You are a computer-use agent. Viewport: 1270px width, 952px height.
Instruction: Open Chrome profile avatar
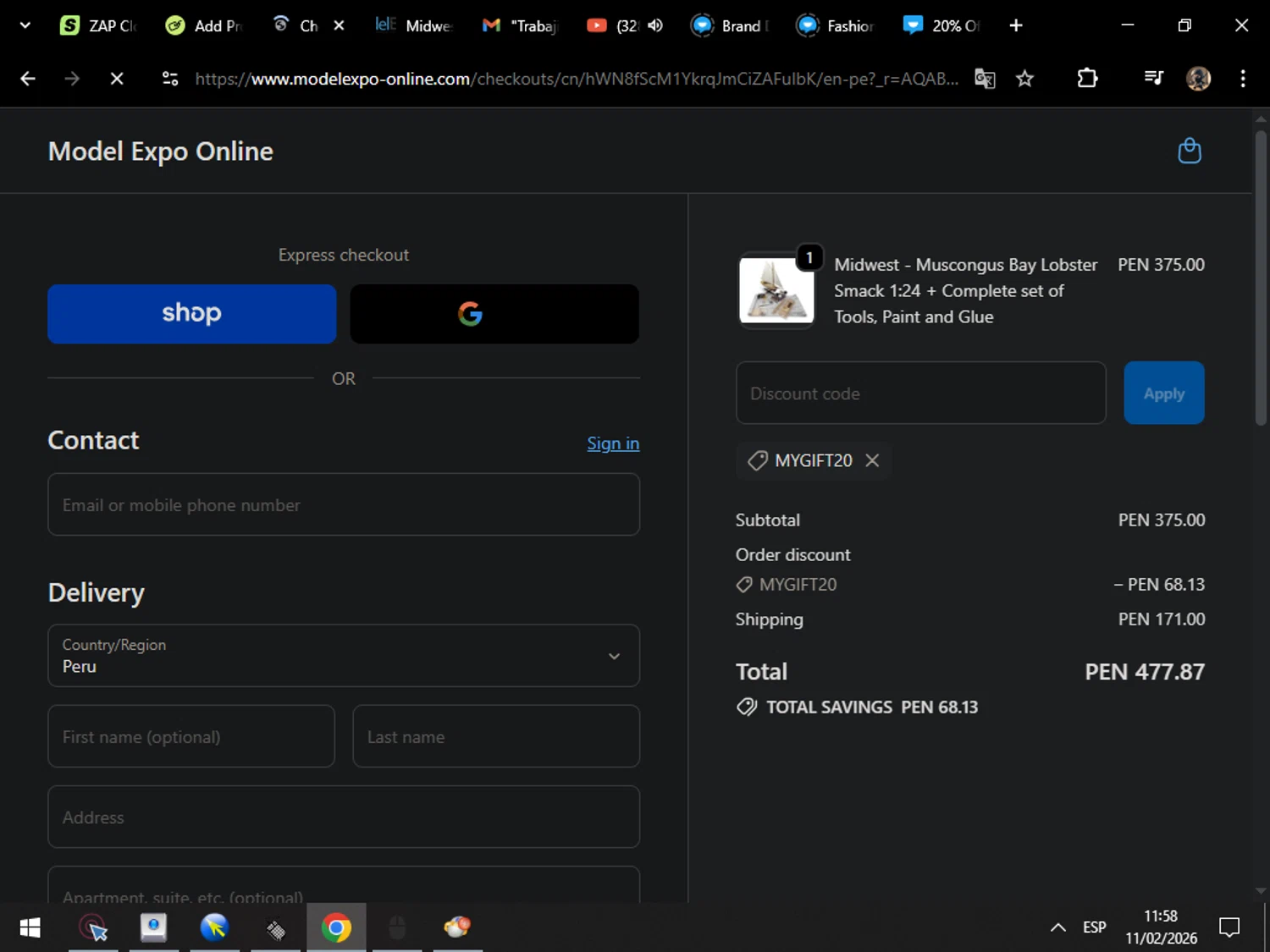coord(1198,79)
